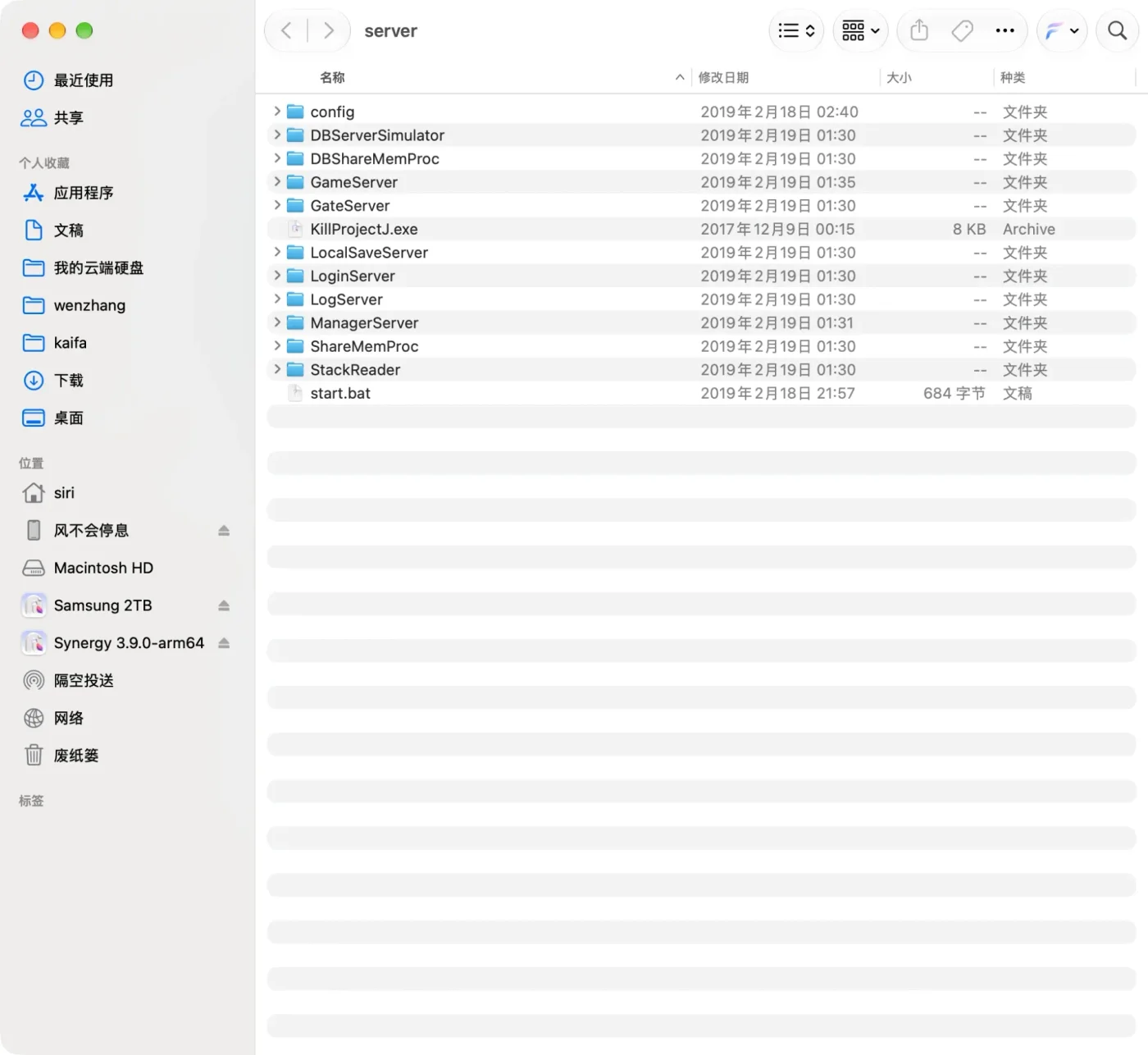Viewport: 1148px width, 1055px height.
Task: Go forward with the right chevron
Action: pos(329,31)
